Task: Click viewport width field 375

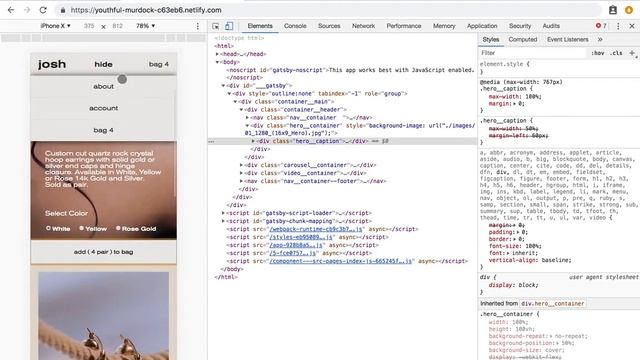Action: (x=89, y=26)
